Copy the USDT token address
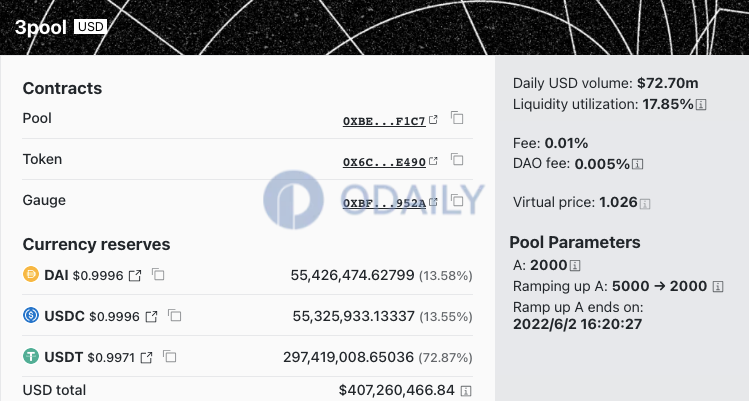The width and height of the screenshot is (749, 401). [x=170, y=357]
